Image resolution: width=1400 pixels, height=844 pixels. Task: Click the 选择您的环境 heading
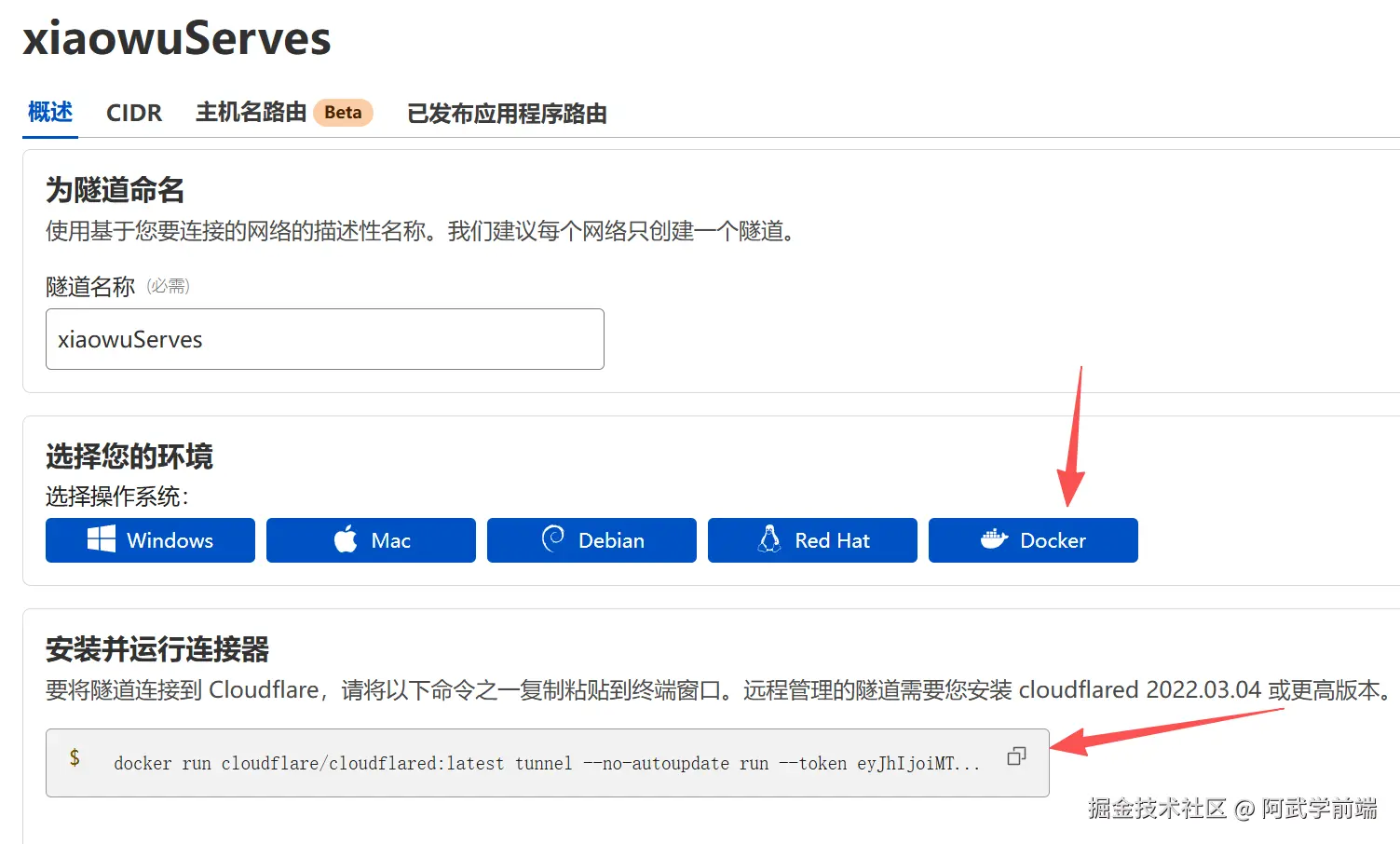pyautogui.click(x=129, y=456)
